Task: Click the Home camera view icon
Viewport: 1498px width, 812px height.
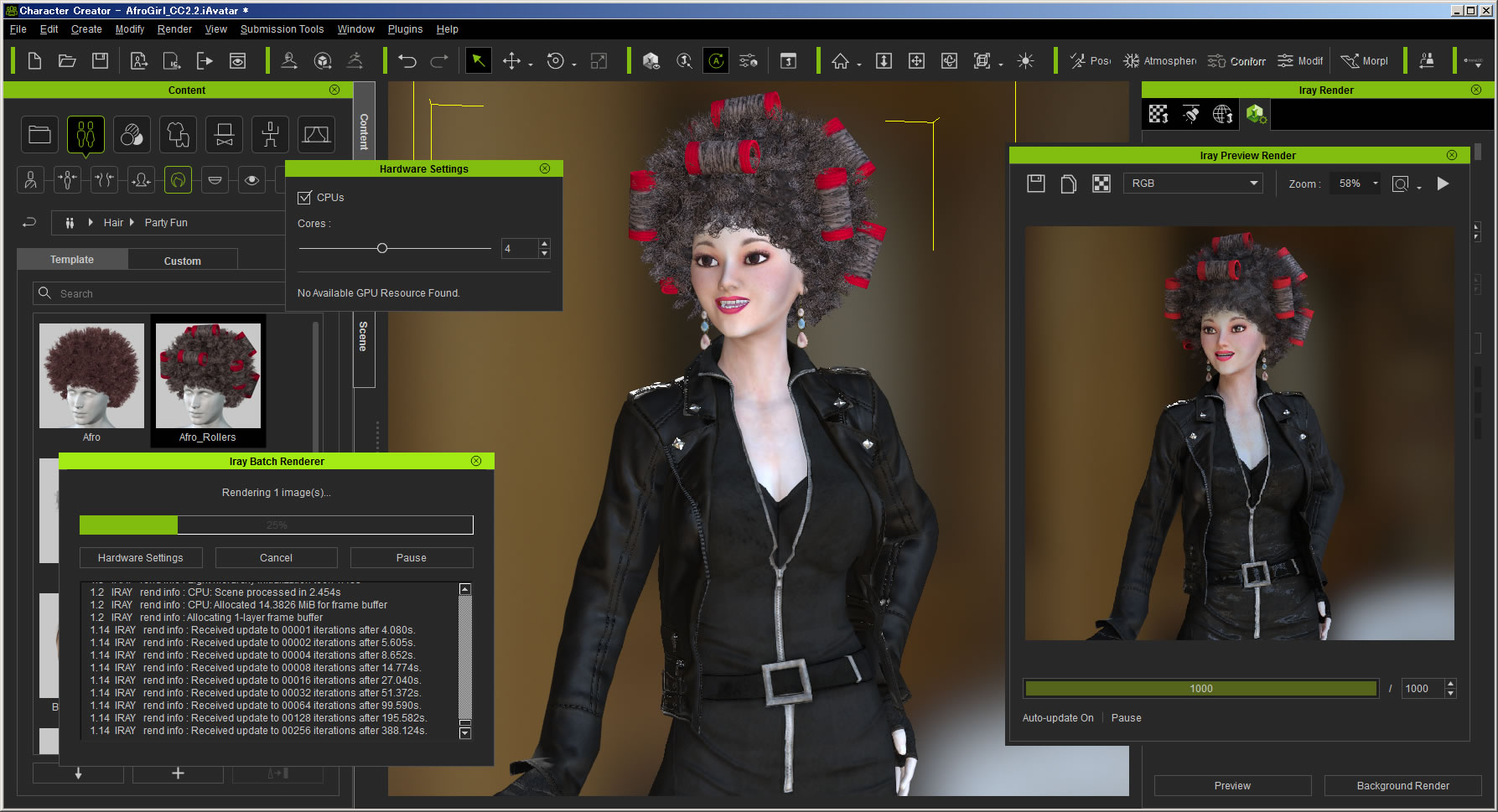Action: coord(840,61)
